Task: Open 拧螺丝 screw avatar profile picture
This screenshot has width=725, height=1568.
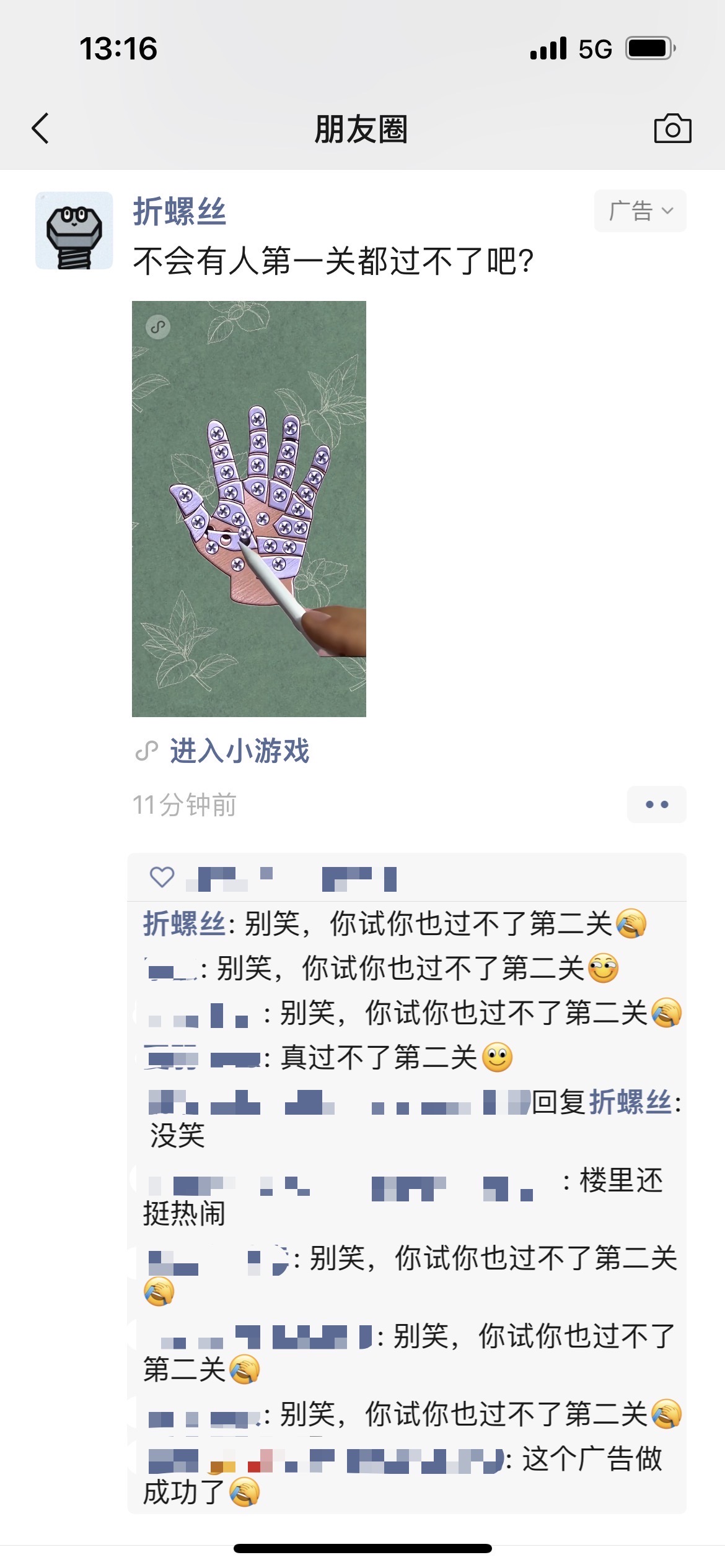Action: (x=74, y=230)
